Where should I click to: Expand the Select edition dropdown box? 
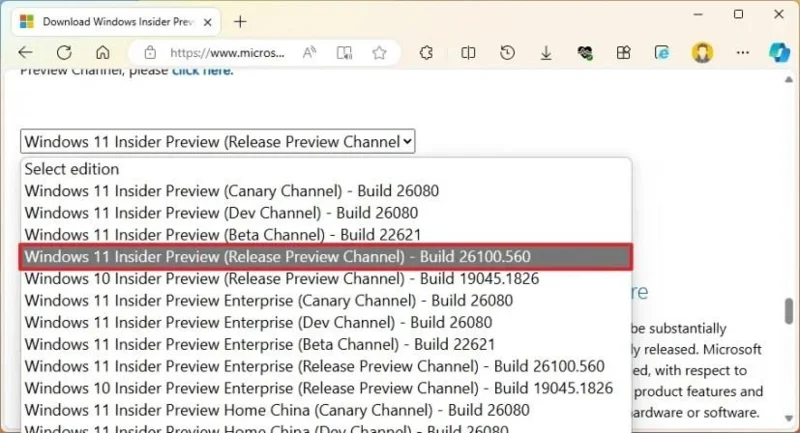[217, 141]
